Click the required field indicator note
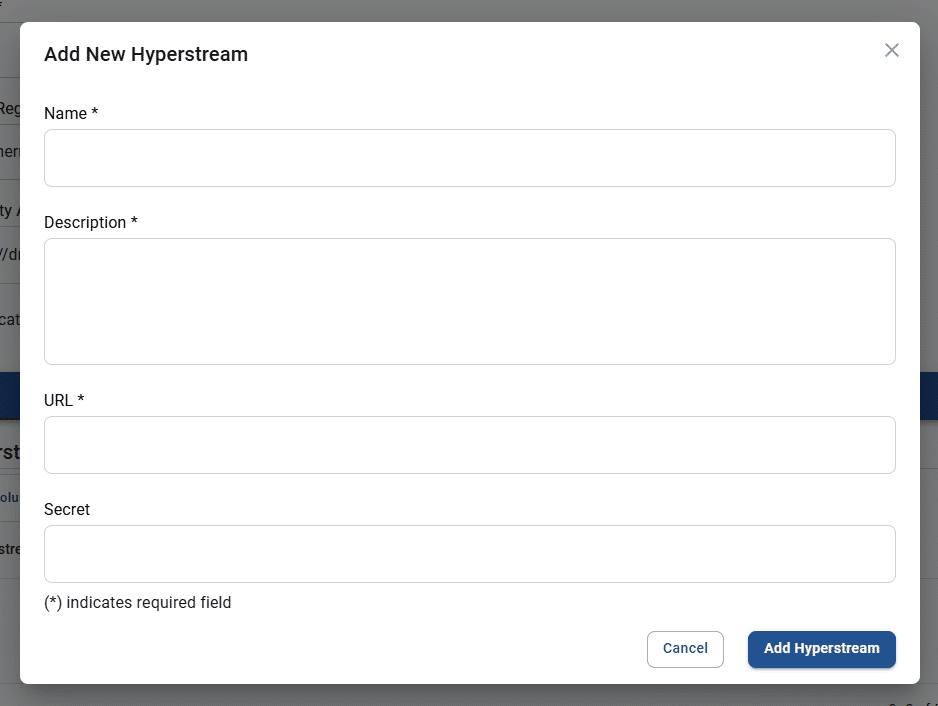Viewport: 938px width, 706px height. (138, 602)
